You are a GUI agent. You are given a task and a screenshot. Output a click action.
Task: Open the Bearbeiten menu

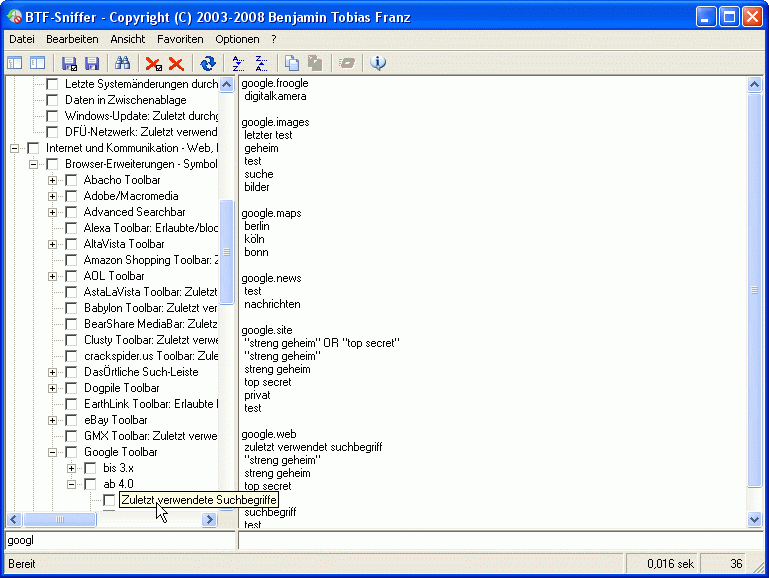[x=72, y=39]
